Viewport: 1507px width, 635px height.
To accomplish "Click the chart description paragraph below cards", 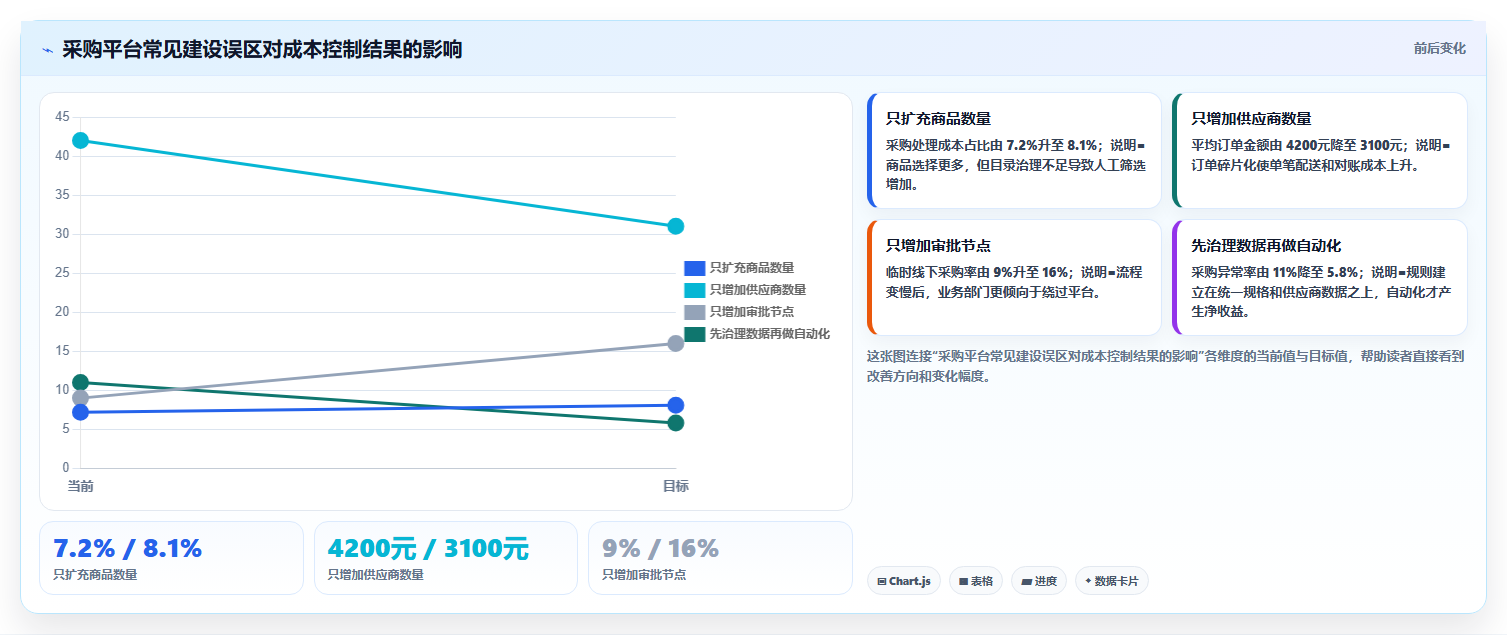I will click(1166, 366).
